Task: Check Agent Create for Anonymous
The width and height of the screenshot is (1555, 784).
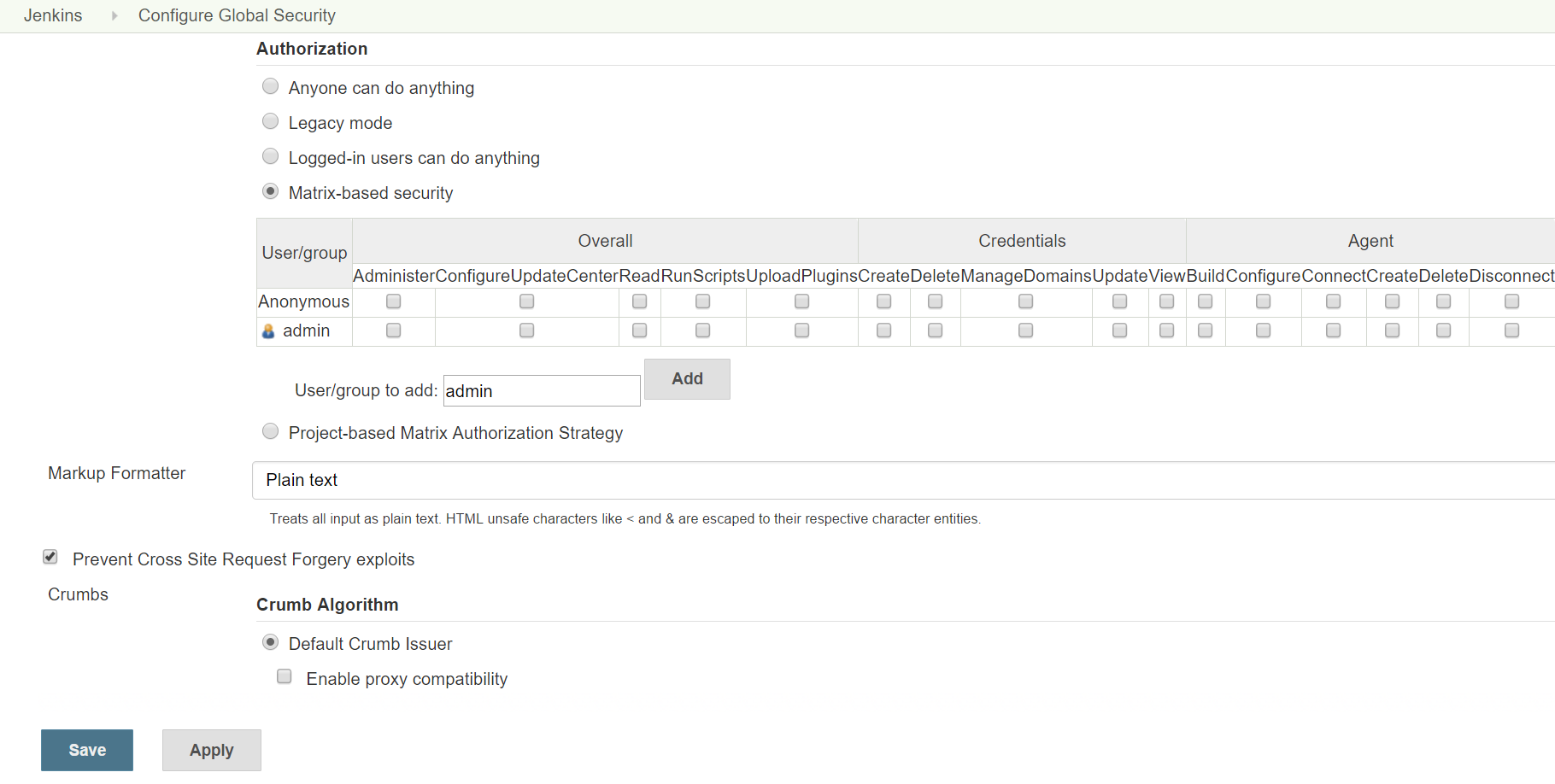Action: (x=1393, y=301)
